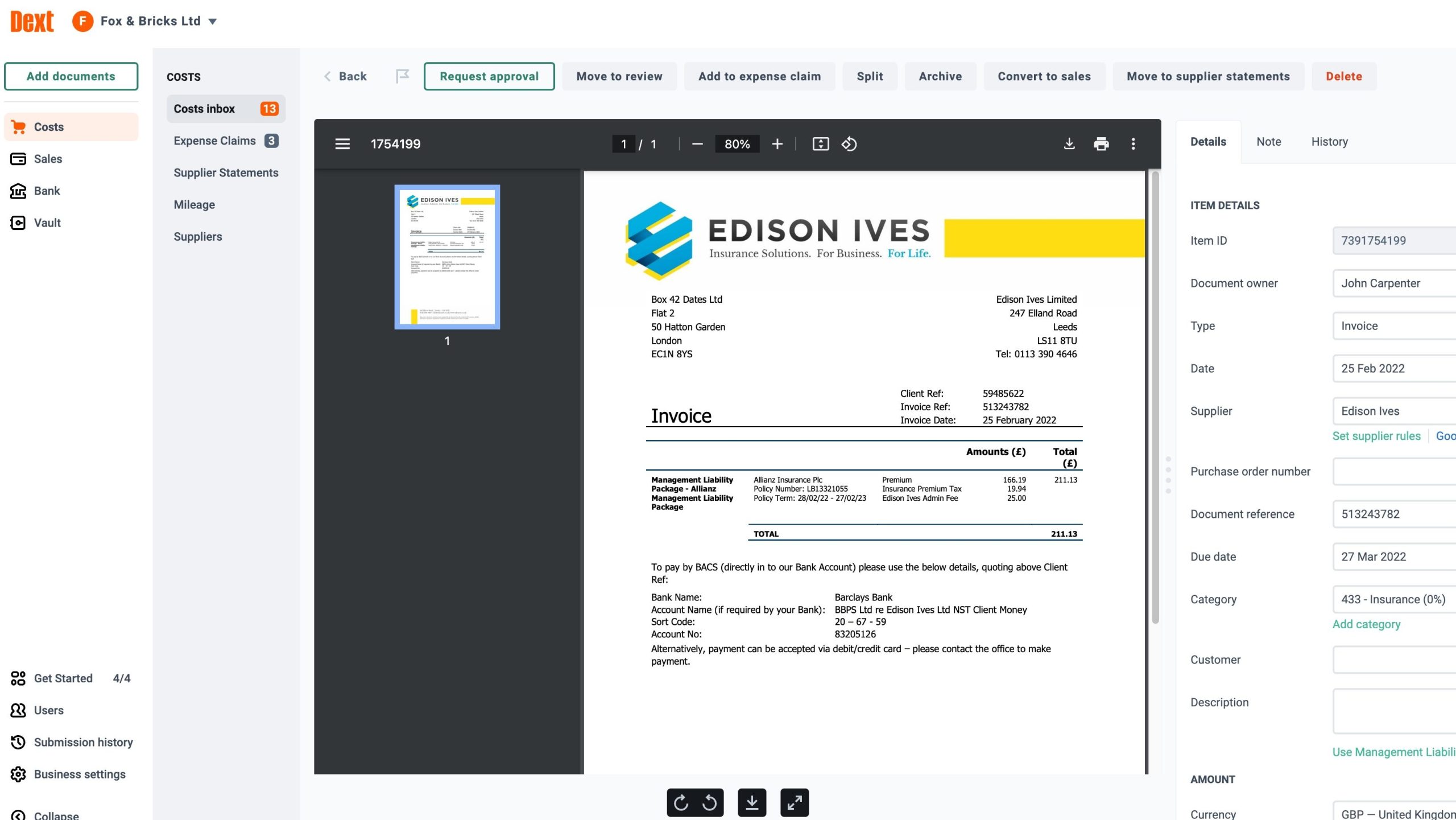Viewport: 1456px width, 820px height.
Task: Click the Archive button
Action: (940, 76)
